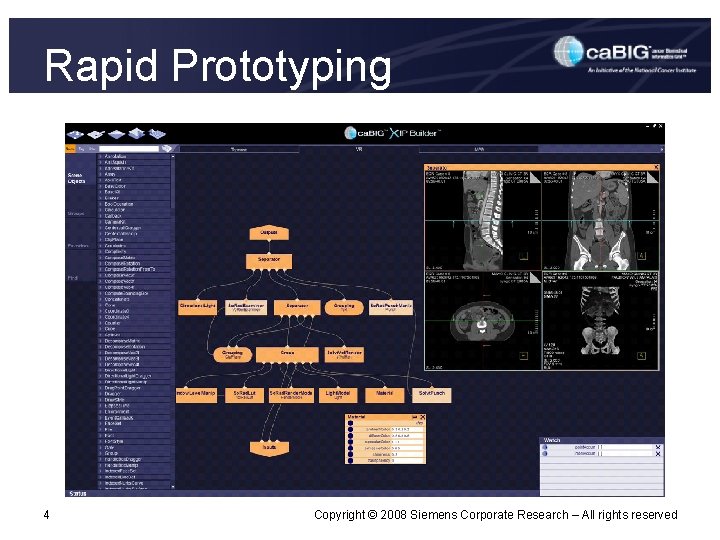Pin the Material properties panel
720x540 pixels.
(x=415, y=417)
